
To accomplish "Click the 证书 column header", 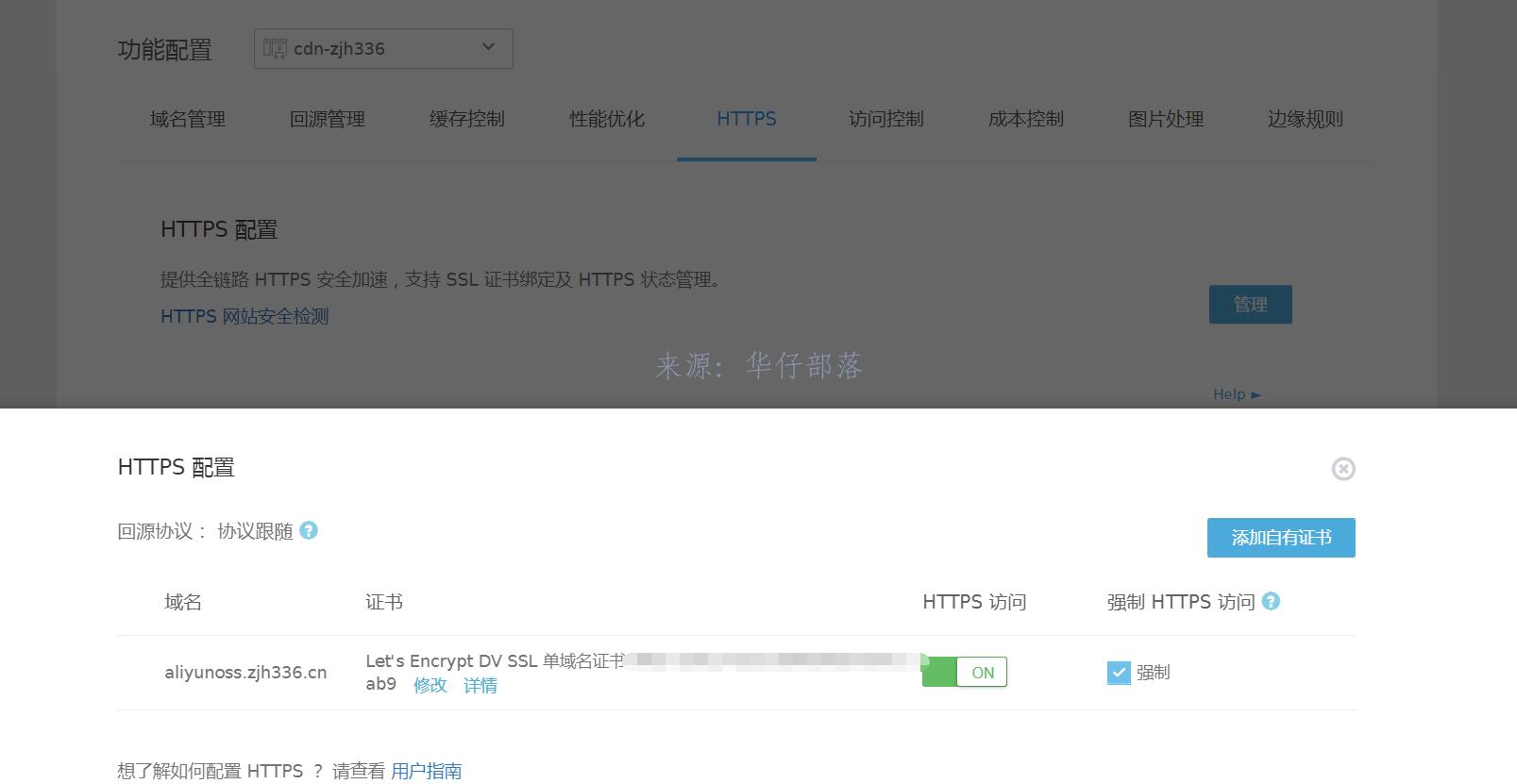I will pos(384,602).
